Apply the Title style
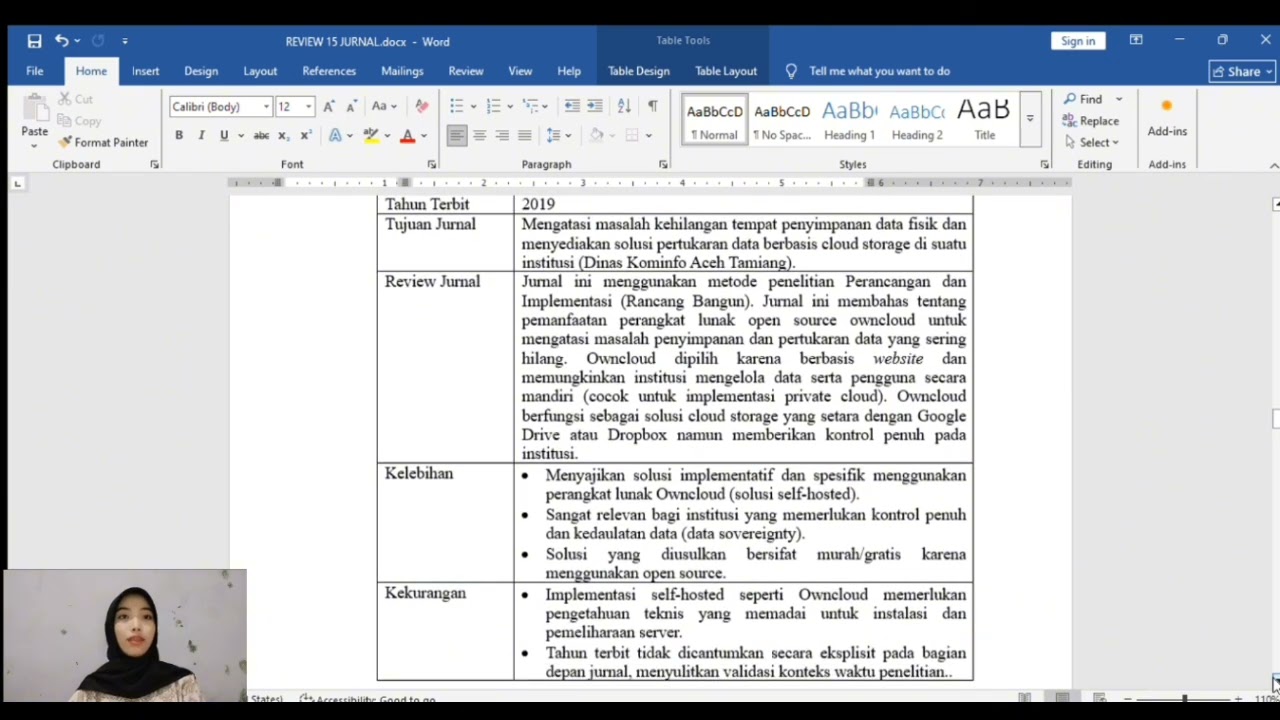 point(984,119)
